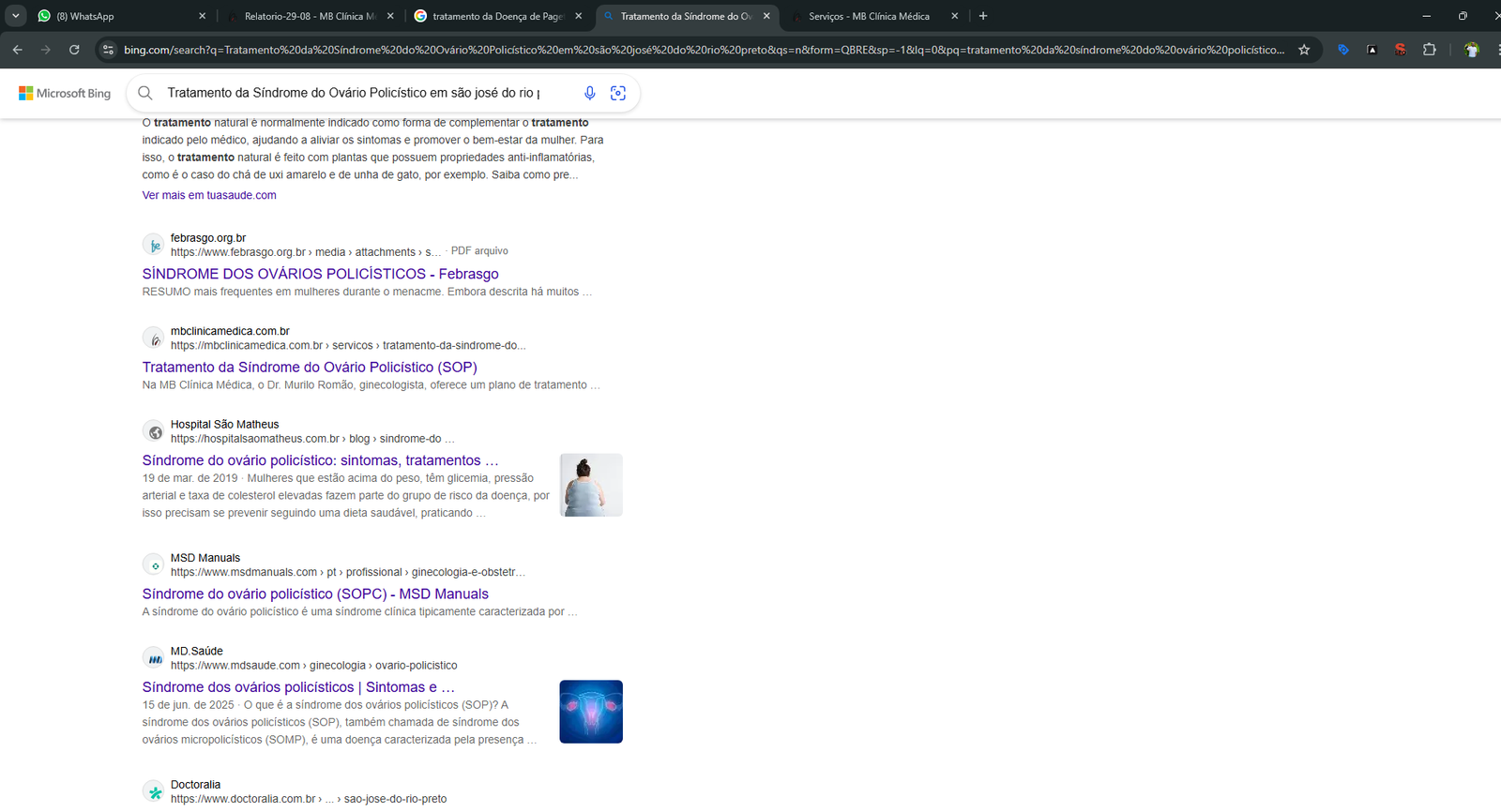
Task: Click Ver mais em tuasaude.com link
Action: (x=209, y=195)
